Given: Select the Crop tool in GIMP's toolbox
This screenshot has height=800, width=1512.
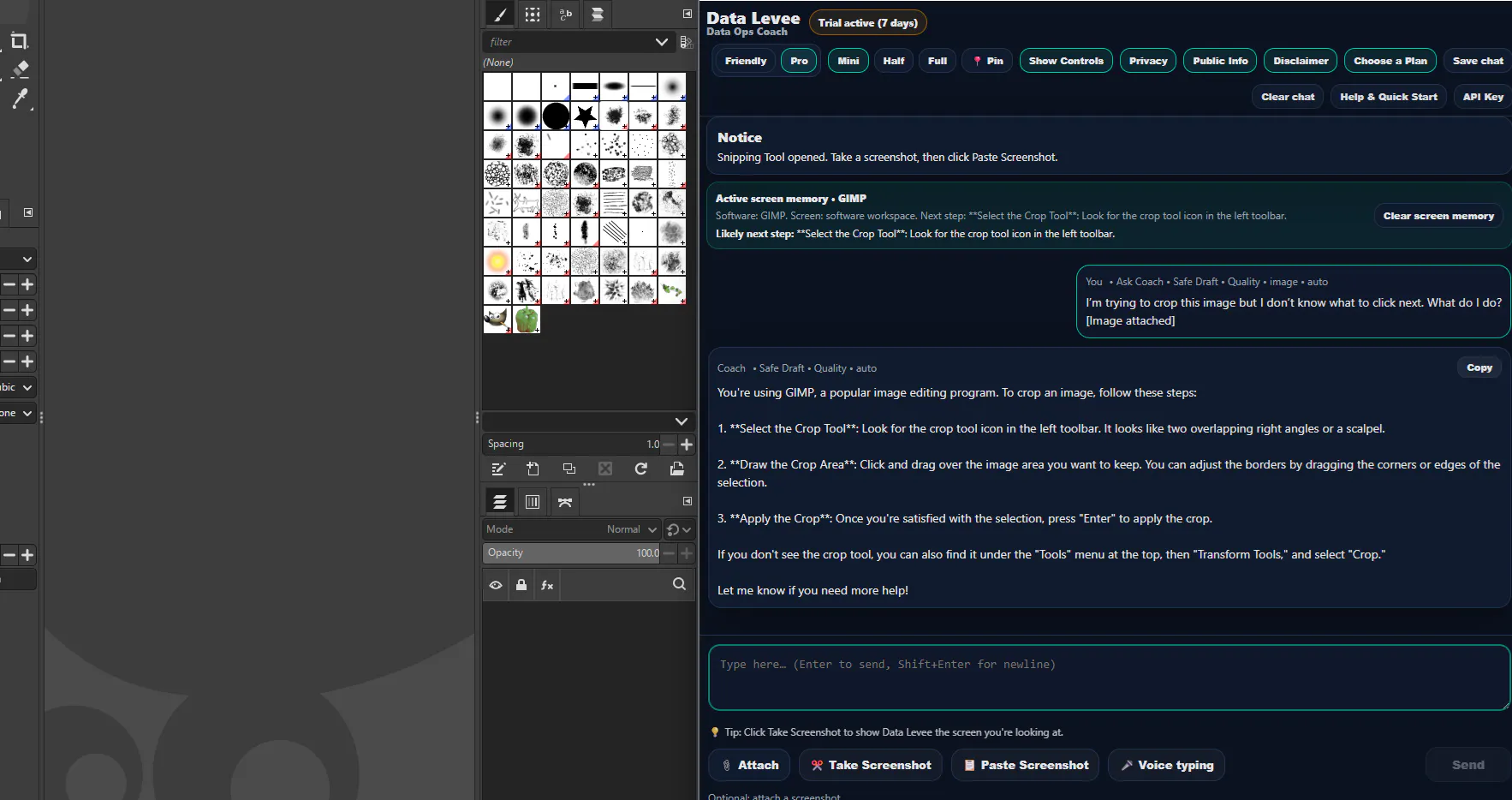Looking at the screenshot, I should 19,41.
